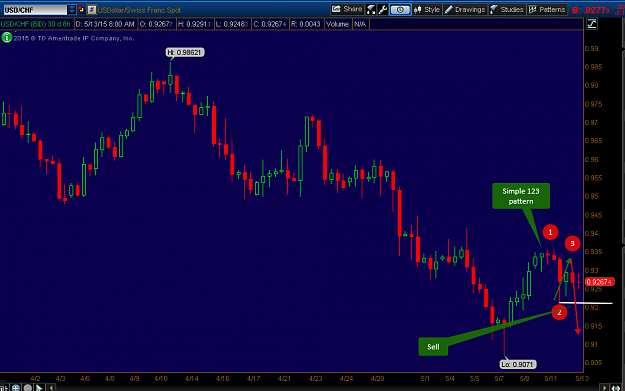The height and width of the screenshot is (391, 625).
Task: Click the scroll-left arrow at bottom left
Action: tap(51, 387)
